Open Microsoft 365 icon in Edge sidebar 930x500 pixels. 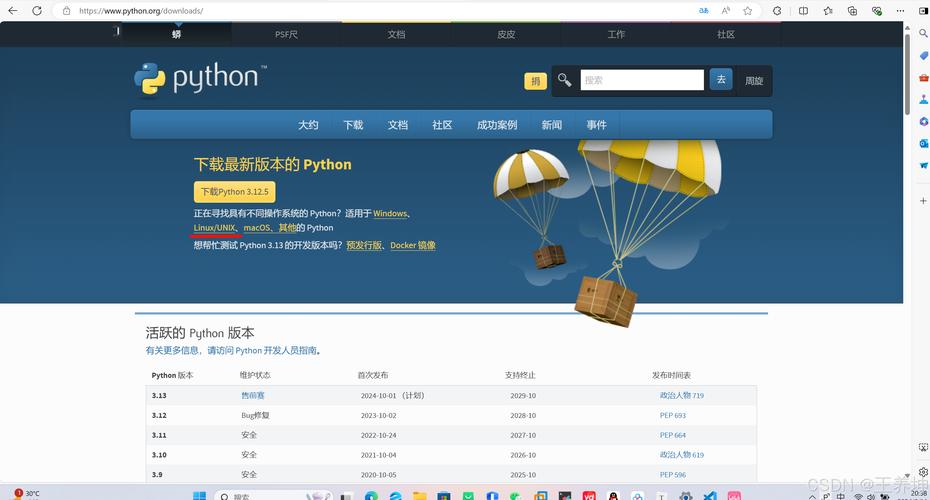pyautogui.click(x=923, y=122)
